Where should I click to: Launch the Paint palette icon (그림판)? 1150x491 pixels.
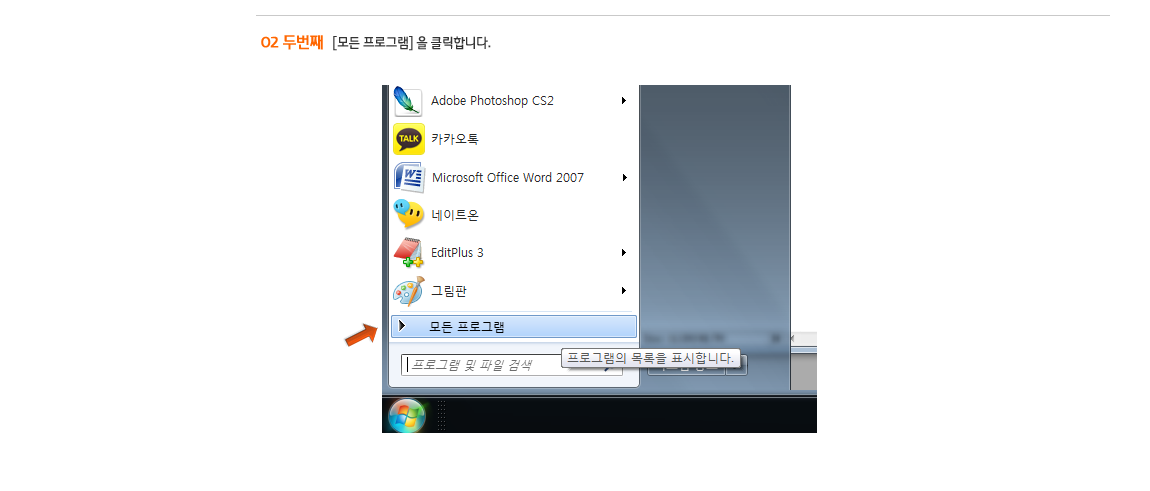[x=409, y=291]
